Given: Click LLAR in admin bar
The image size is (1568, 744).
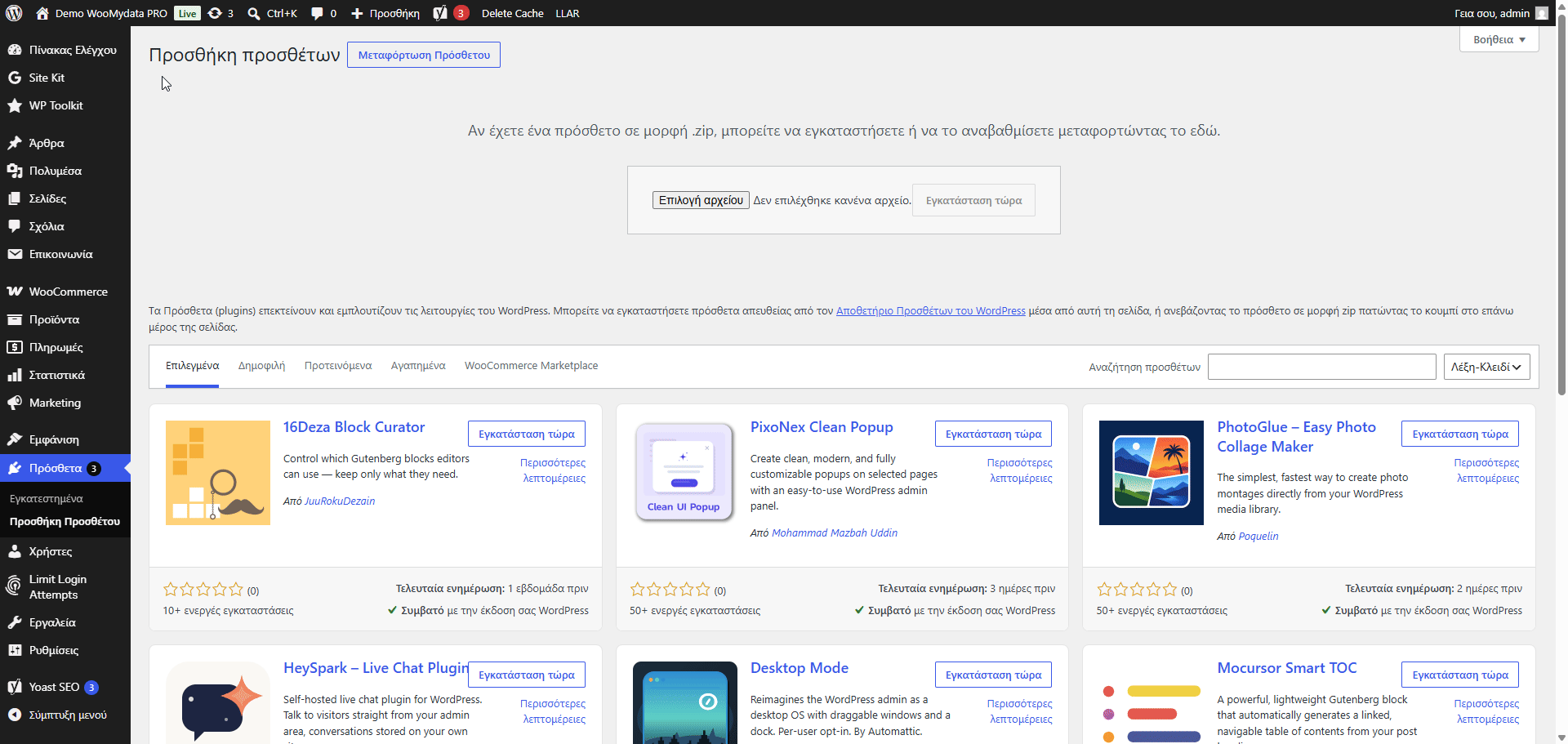Looking at the screenshot, I should (x=568, y=13).
